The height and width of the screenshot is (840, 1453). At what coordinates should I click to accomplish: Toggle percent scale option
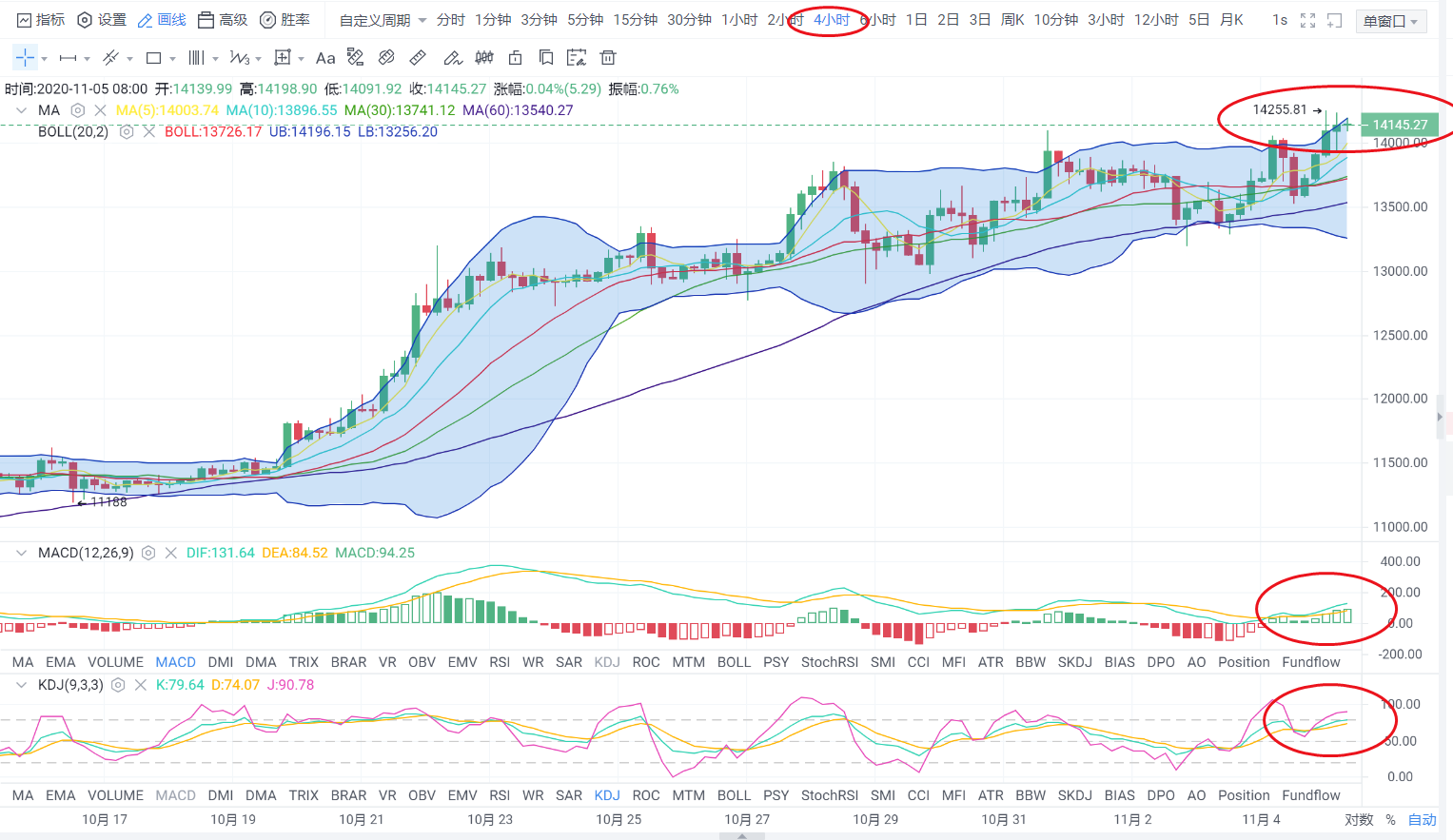click(x=1390, y=819)
